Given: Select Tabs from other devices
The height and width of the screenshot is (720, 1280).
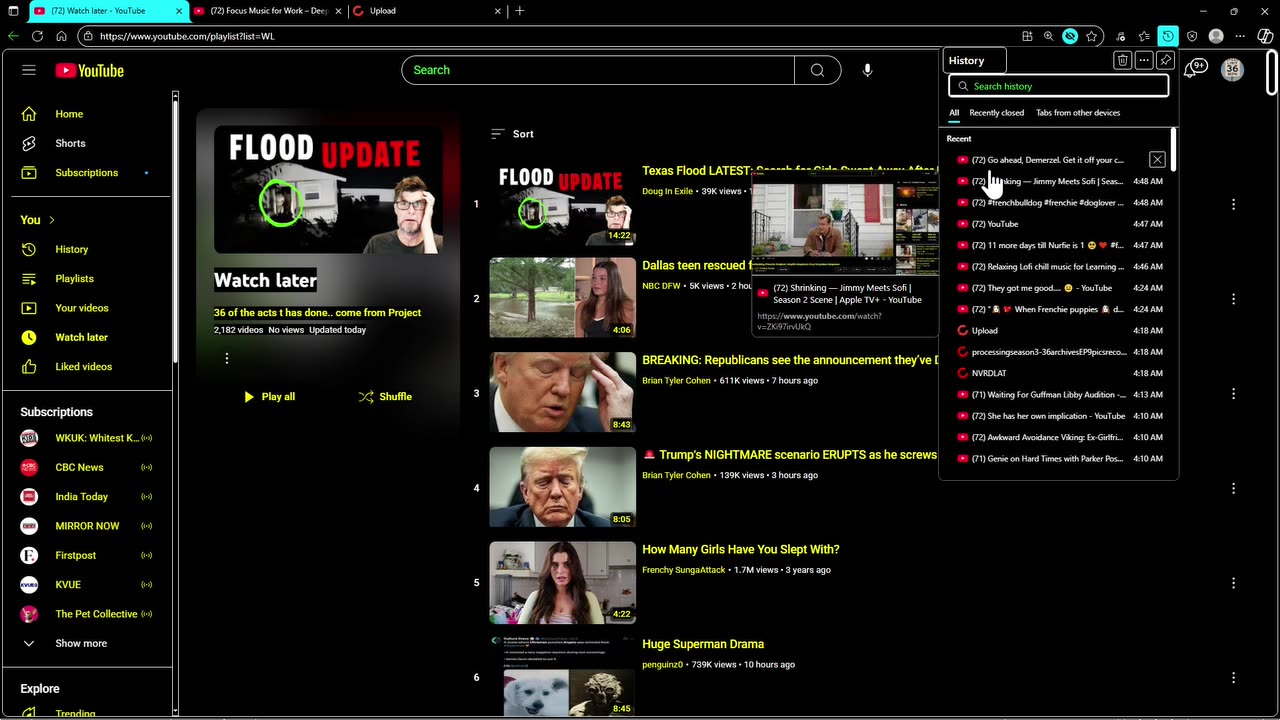Looking at the screenshot, I should (x=1078, y=113).
